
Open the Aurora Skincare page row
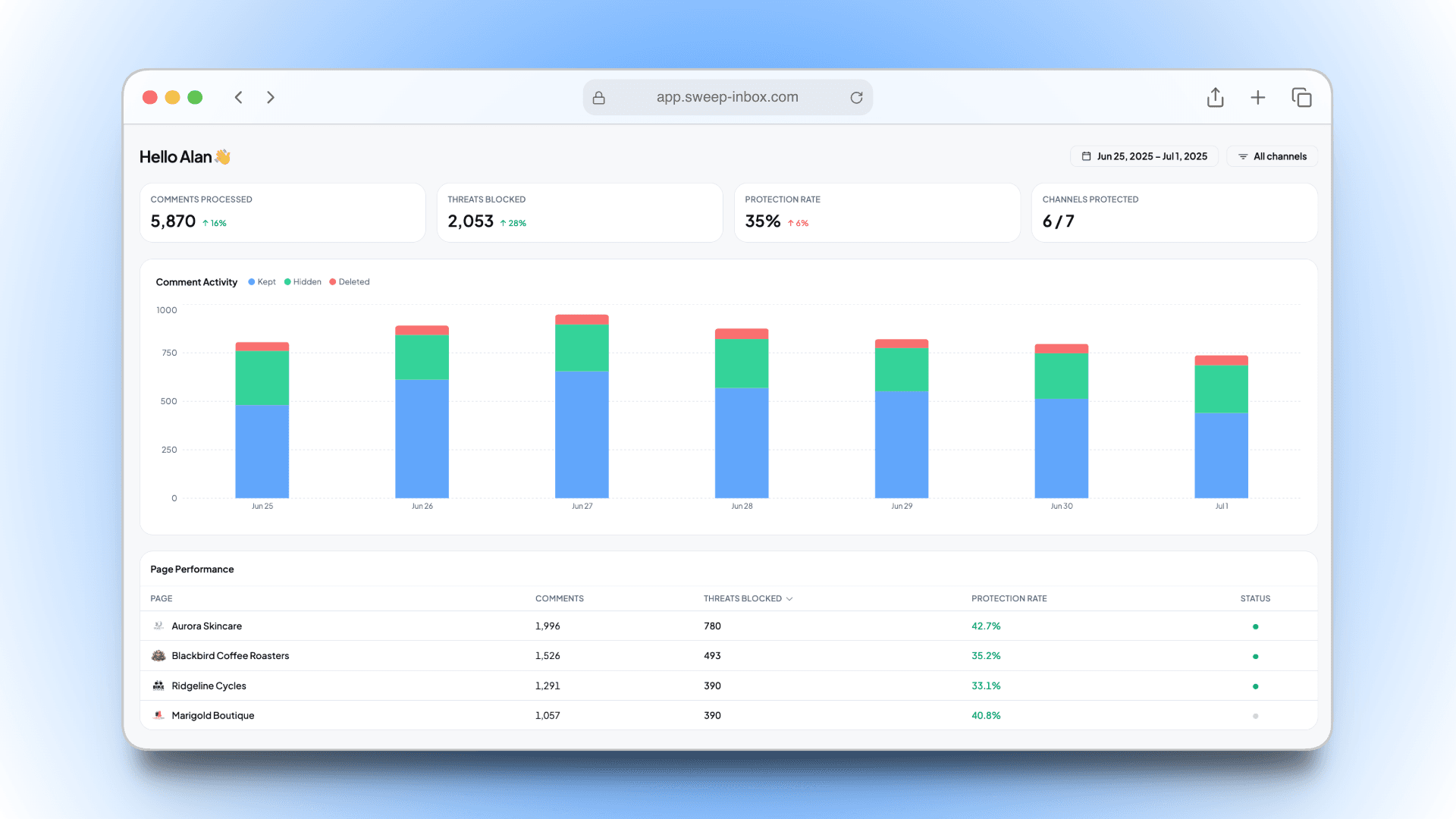729,626
